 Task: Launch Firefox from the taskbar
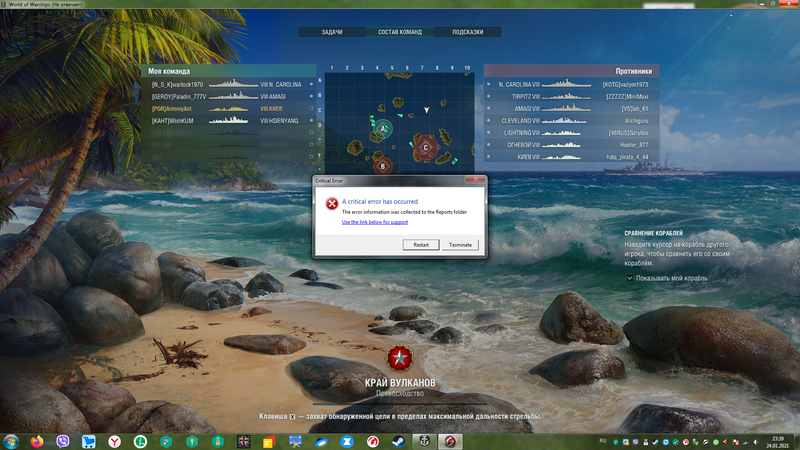37,441
